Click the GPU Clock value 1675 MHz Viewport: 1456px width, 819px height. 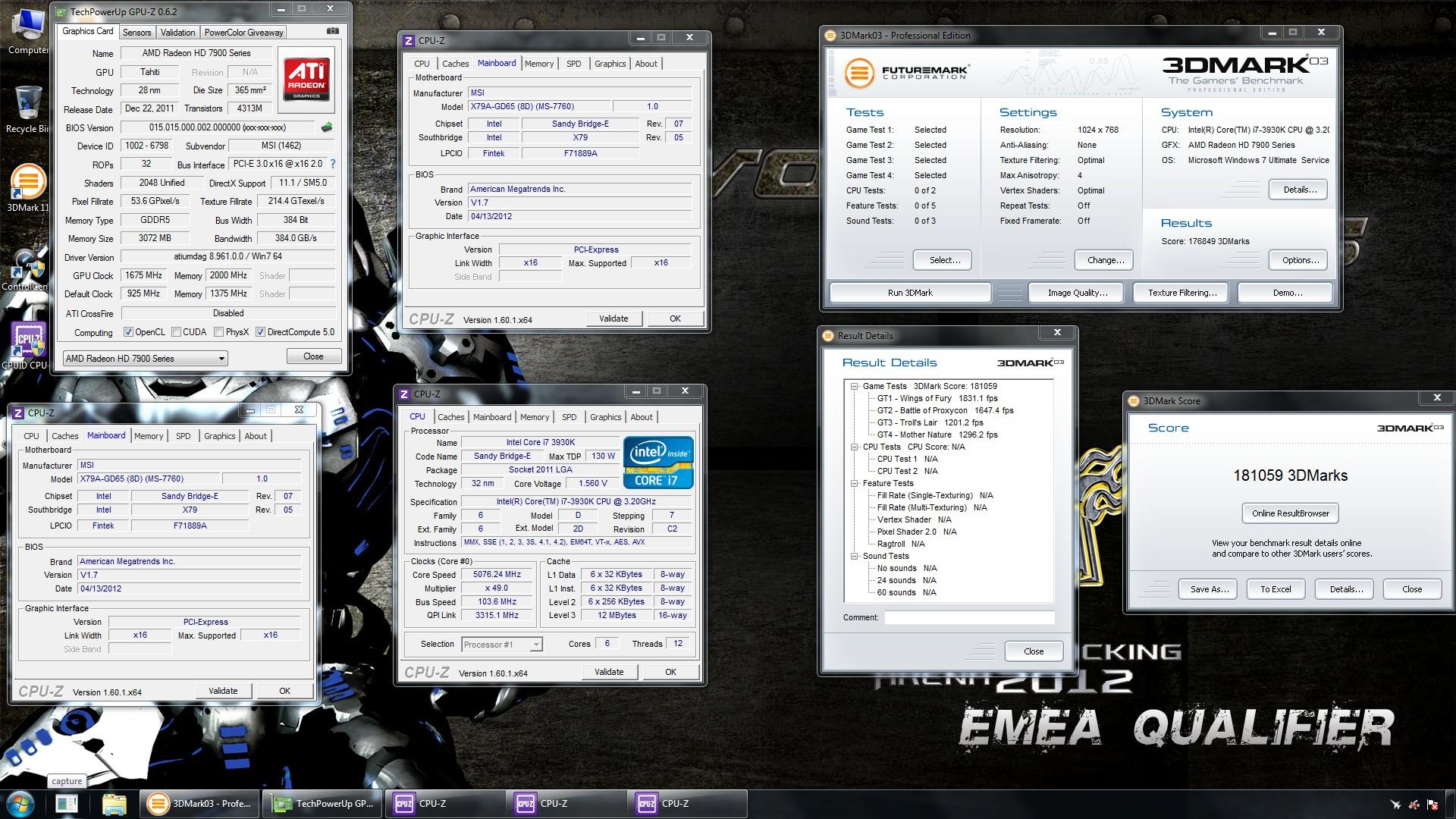(144, 275)
